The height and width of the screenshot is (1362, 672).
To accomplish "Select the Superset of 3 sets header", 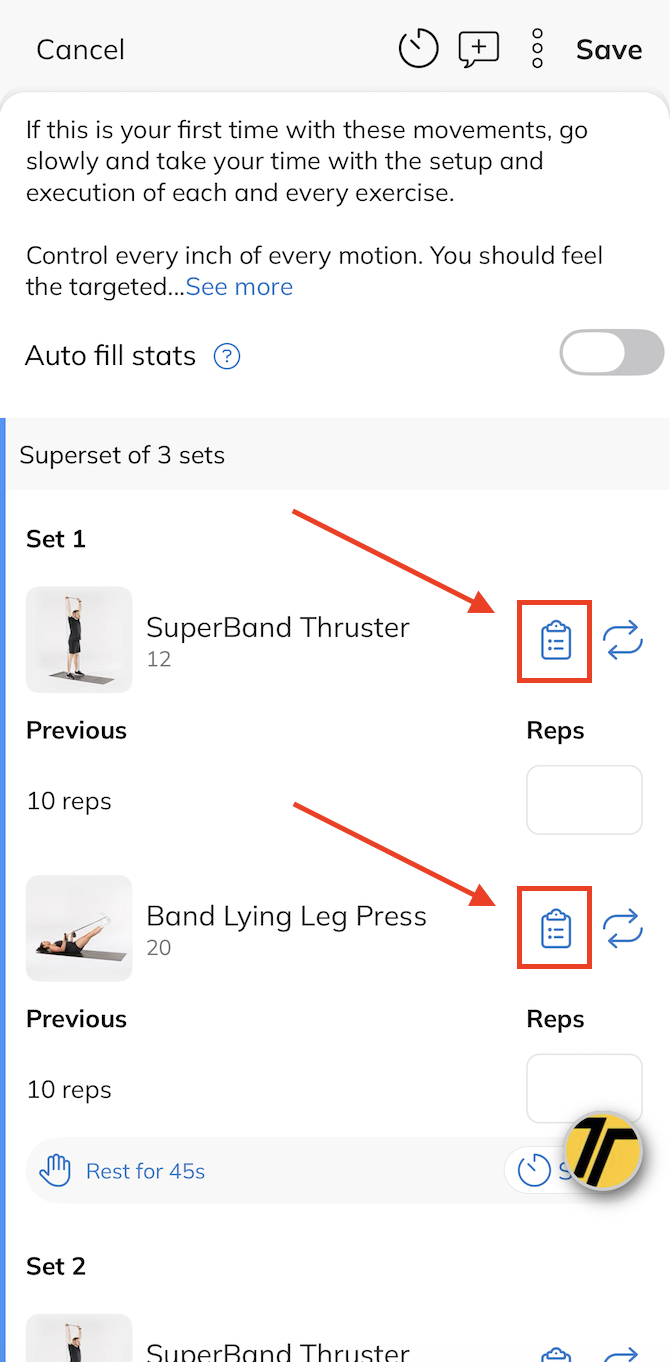I will (x=122, y=455).
